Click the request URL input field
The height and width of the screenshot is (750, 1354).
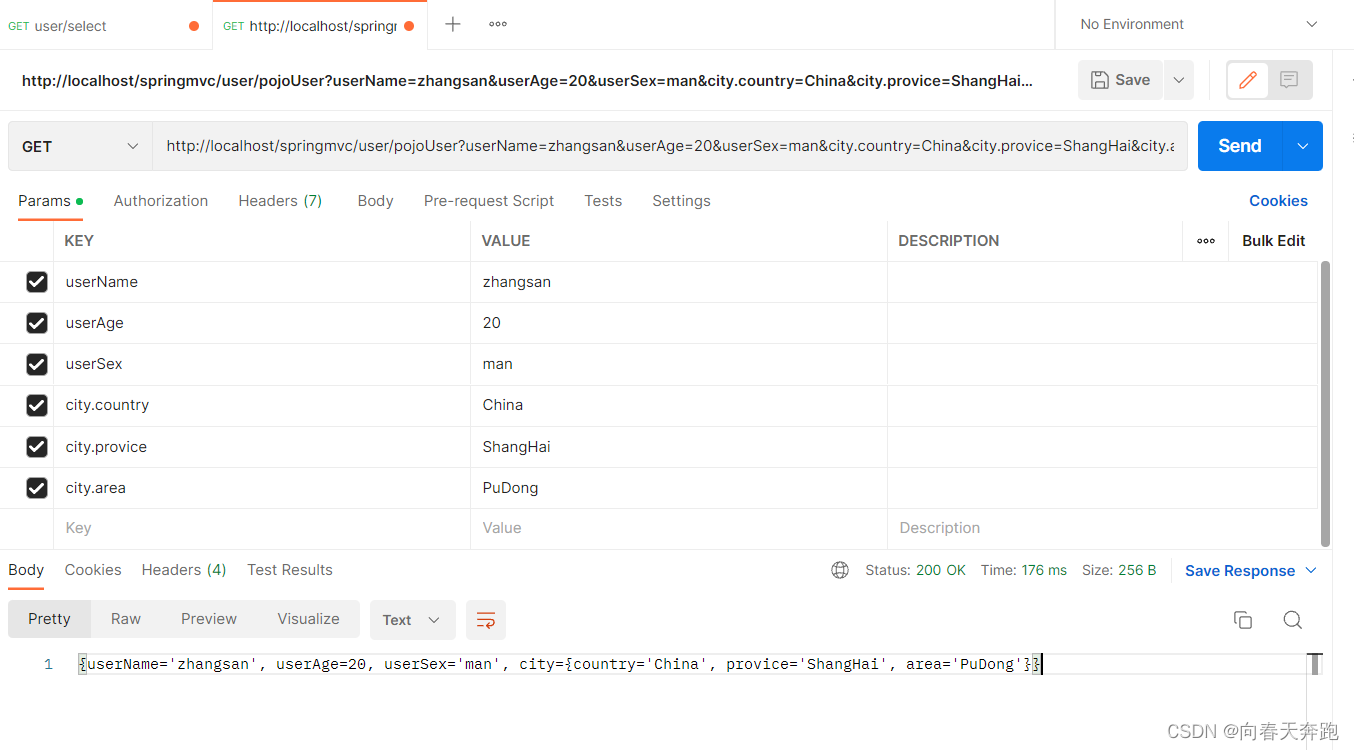pos(670,146)
